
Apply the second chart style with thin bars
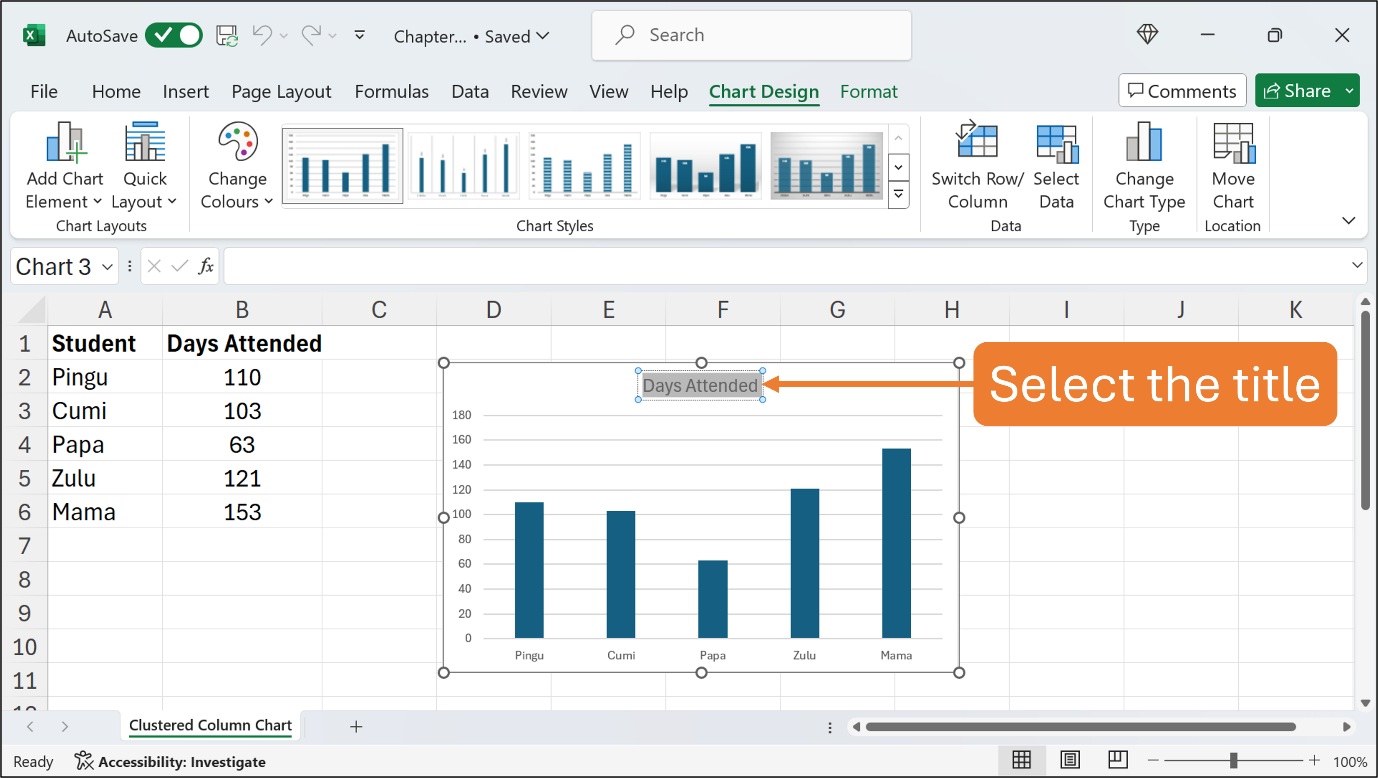coord(463,166)
